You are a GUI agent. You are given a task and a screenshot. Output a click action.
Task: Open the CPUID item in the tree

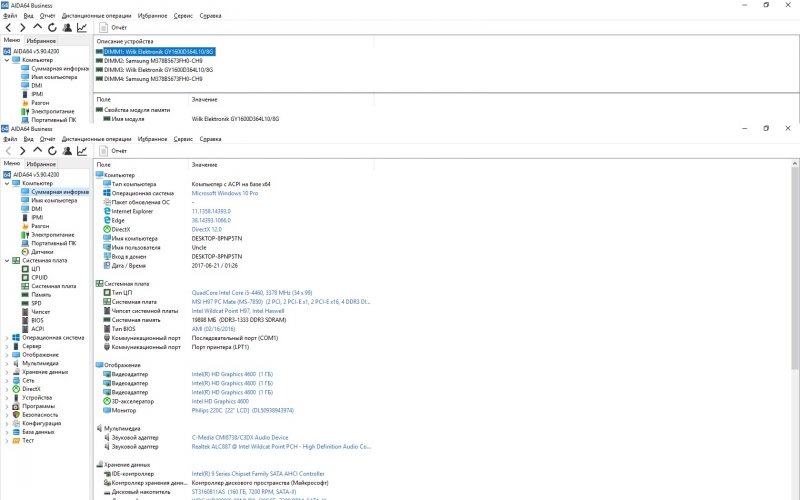tap(39, 277)
